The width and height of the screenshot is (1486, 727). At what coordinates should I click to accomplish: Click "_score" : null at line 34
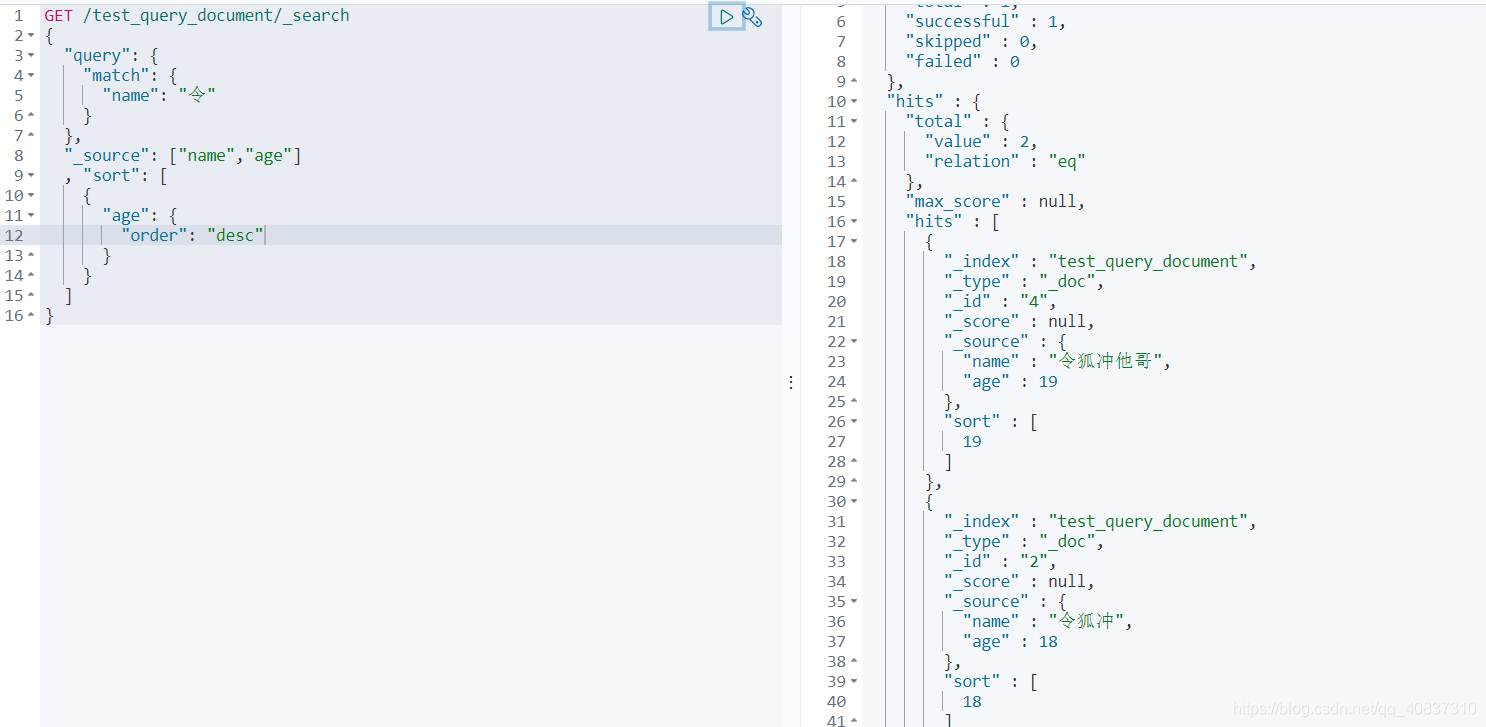point(1019,581)
